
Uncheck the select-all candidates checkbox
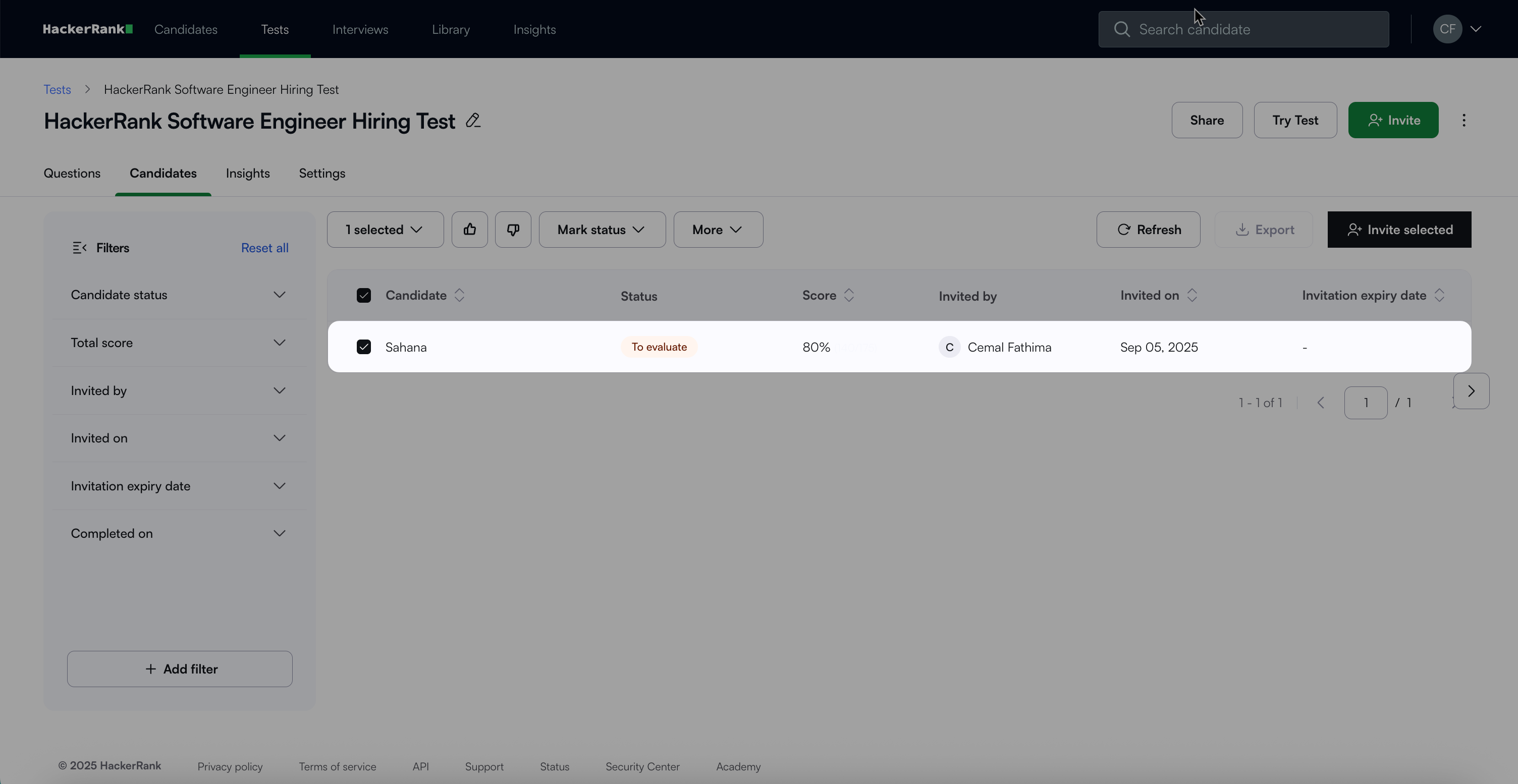point(363,296)
